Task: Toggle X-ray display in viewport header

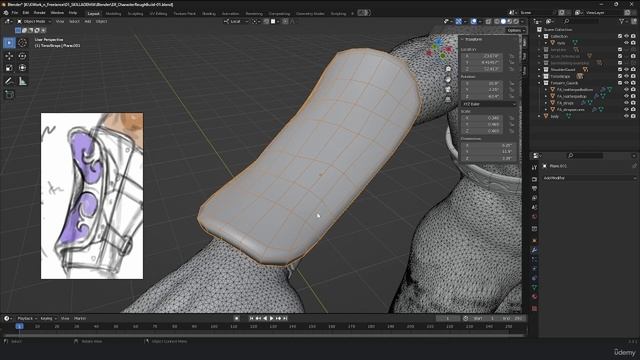Action: click(488, 21)
